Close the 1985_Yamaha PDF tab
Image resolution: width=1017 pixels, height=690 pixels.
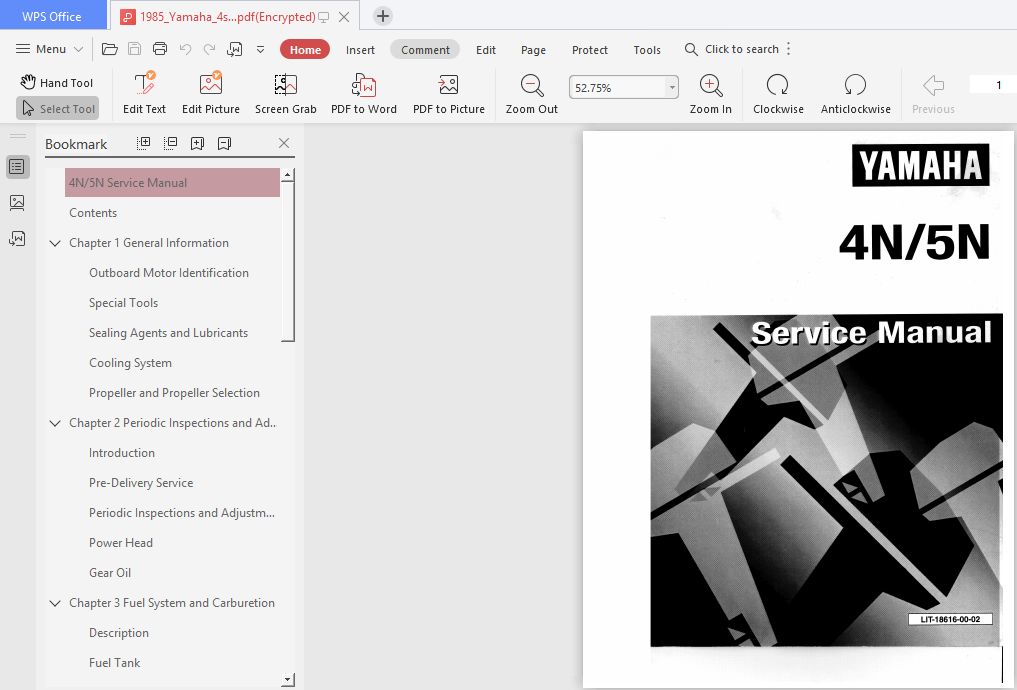344,17
